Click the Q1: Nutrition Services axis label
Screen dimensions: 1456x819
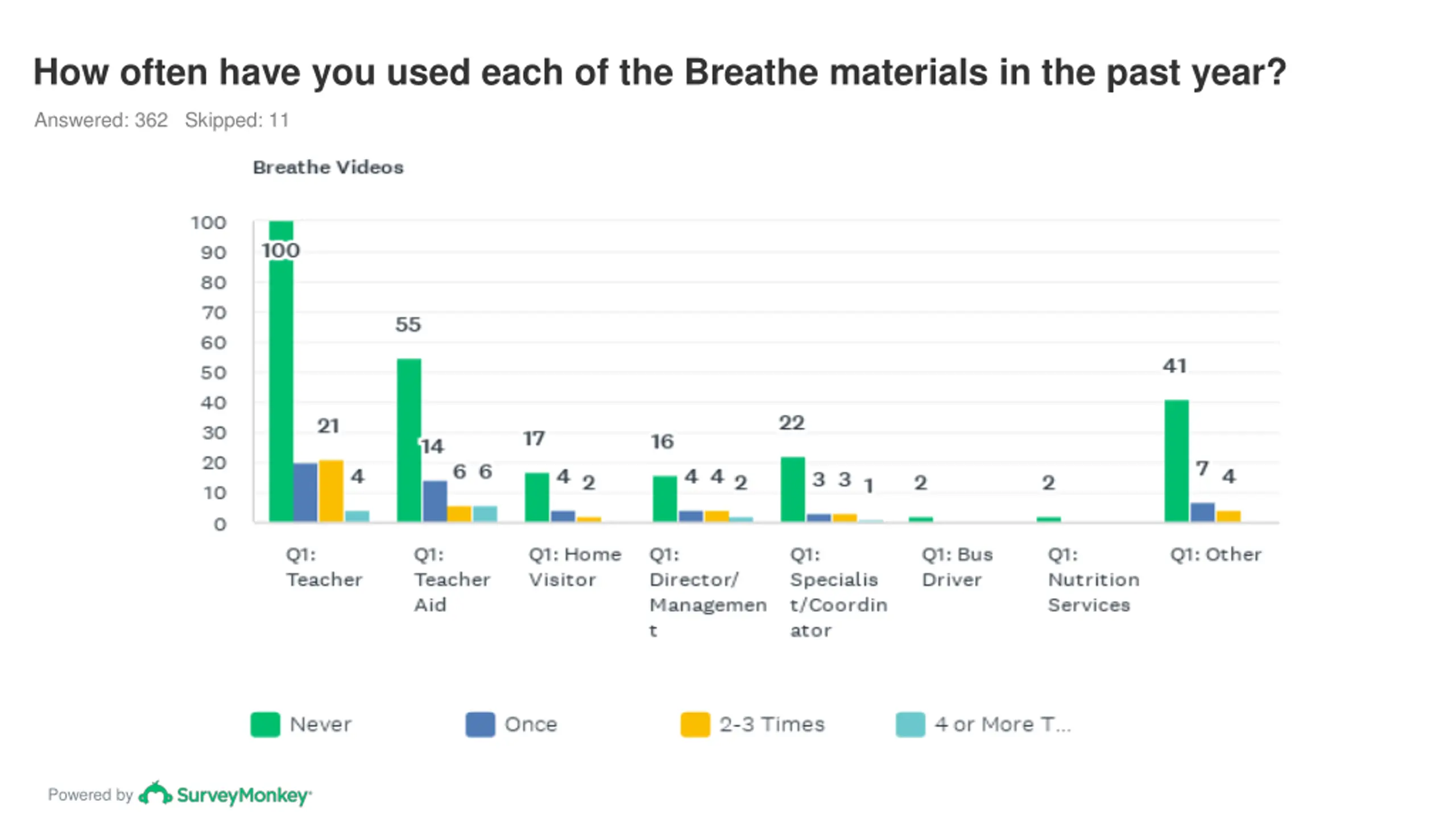tap(1093, 579)
